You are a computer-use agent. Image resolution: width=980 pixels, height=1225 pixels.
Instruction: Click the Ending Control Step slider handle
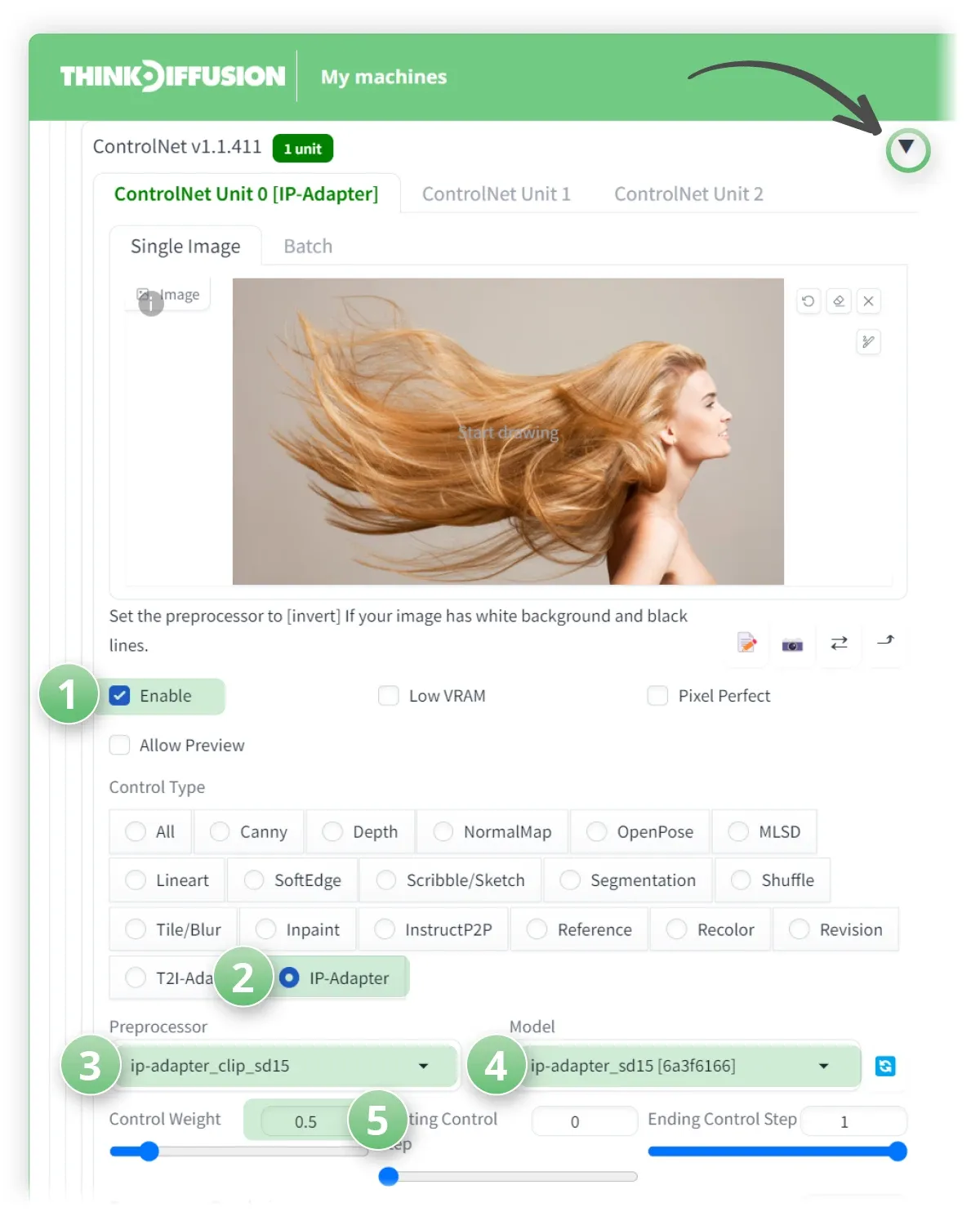coord(898,1151)
